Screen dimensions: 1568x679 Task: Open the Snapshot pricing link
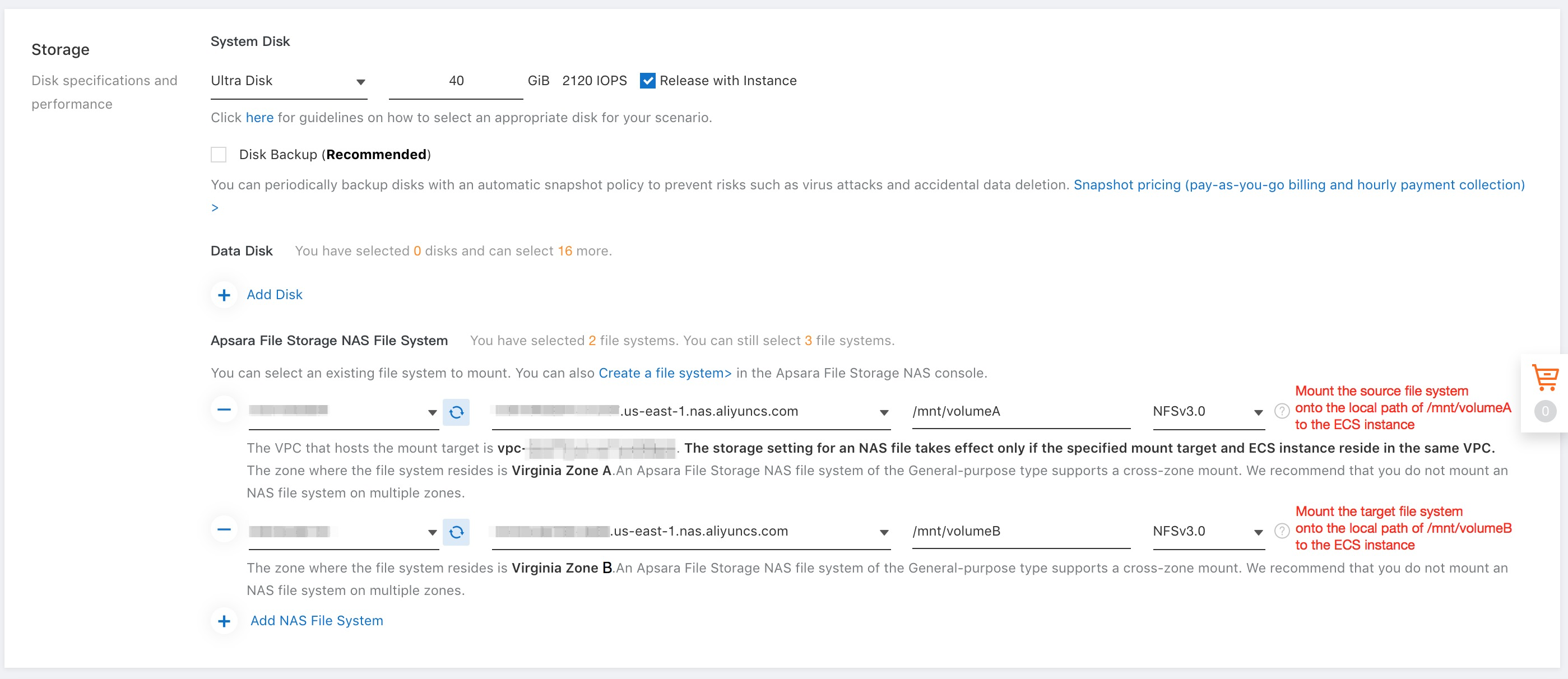pyautogui.click(x=1299, y=185)
